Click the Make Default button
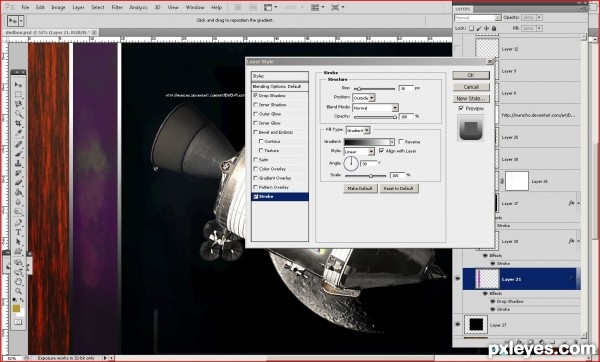The width and height of the screenshot is (600, 362). (360, 188)
